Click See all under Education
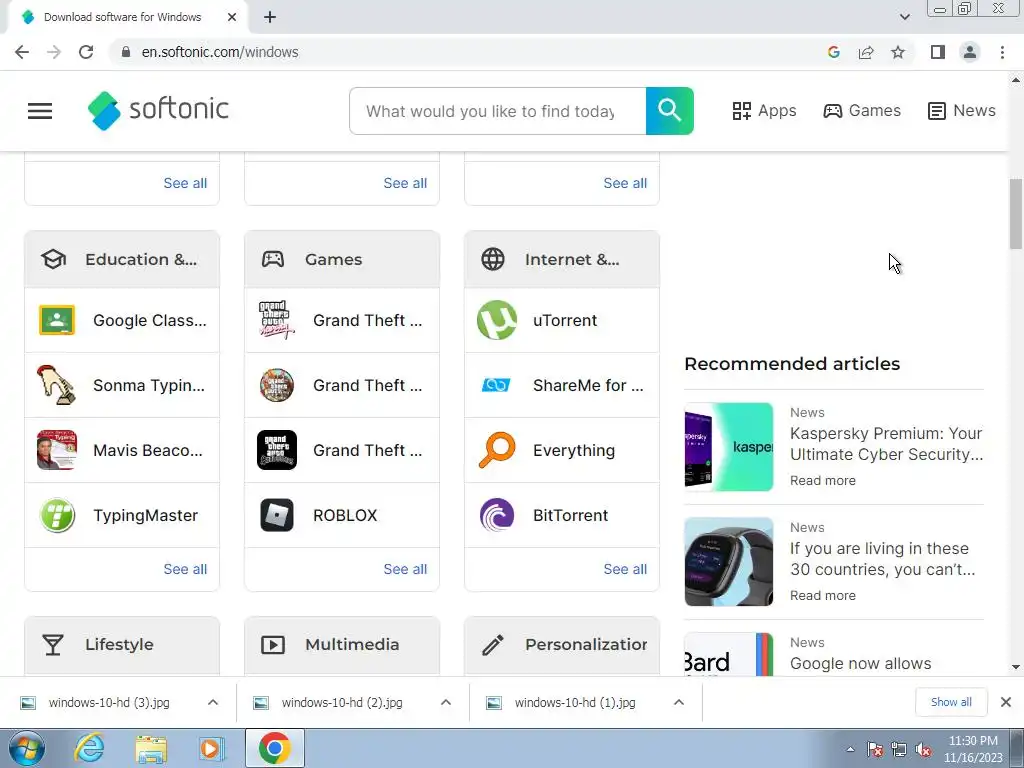Image resolution: width=1024 pixels, height=768 pixels. pos(185,569)
